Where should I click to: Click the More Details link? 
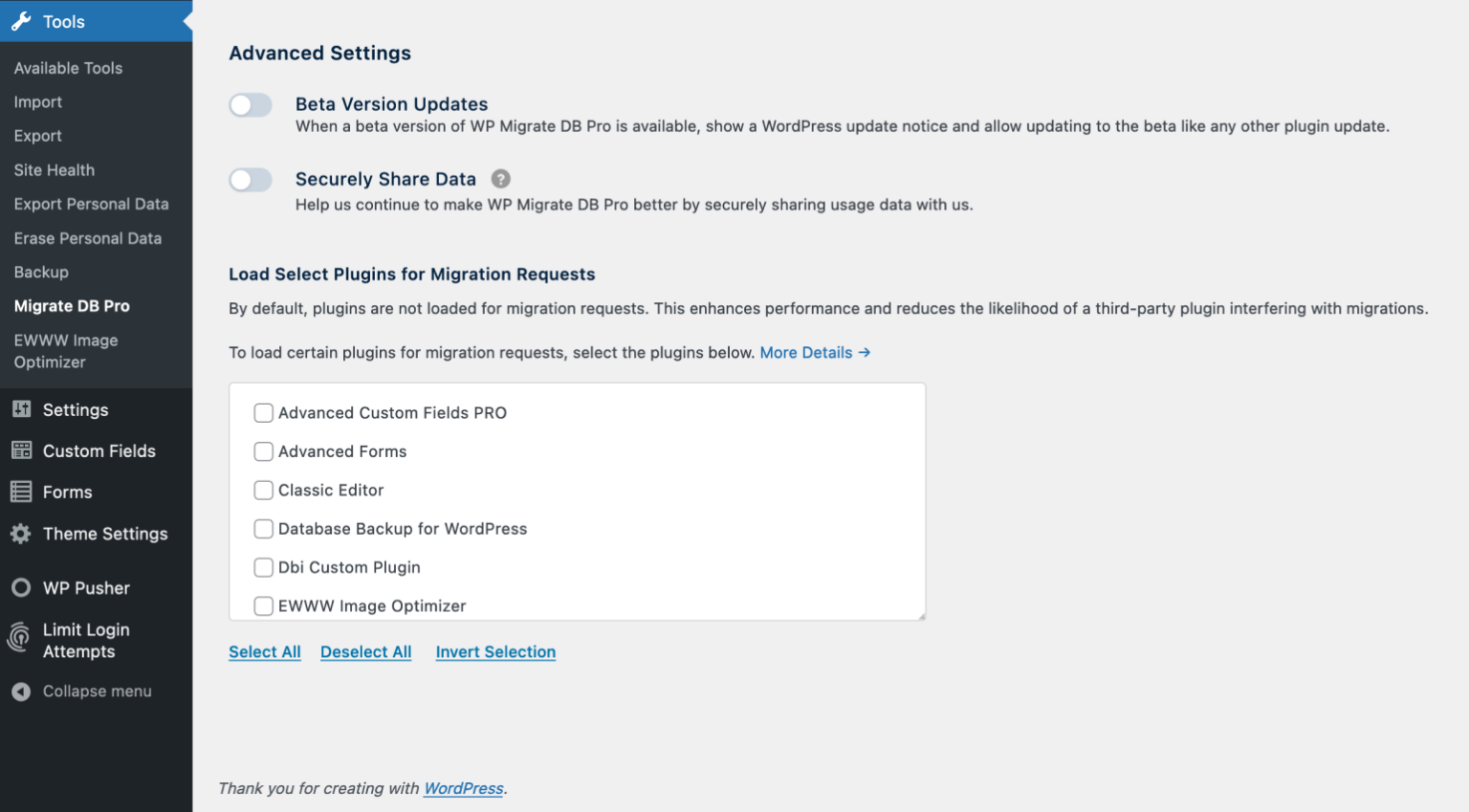(x=806, y=352)
